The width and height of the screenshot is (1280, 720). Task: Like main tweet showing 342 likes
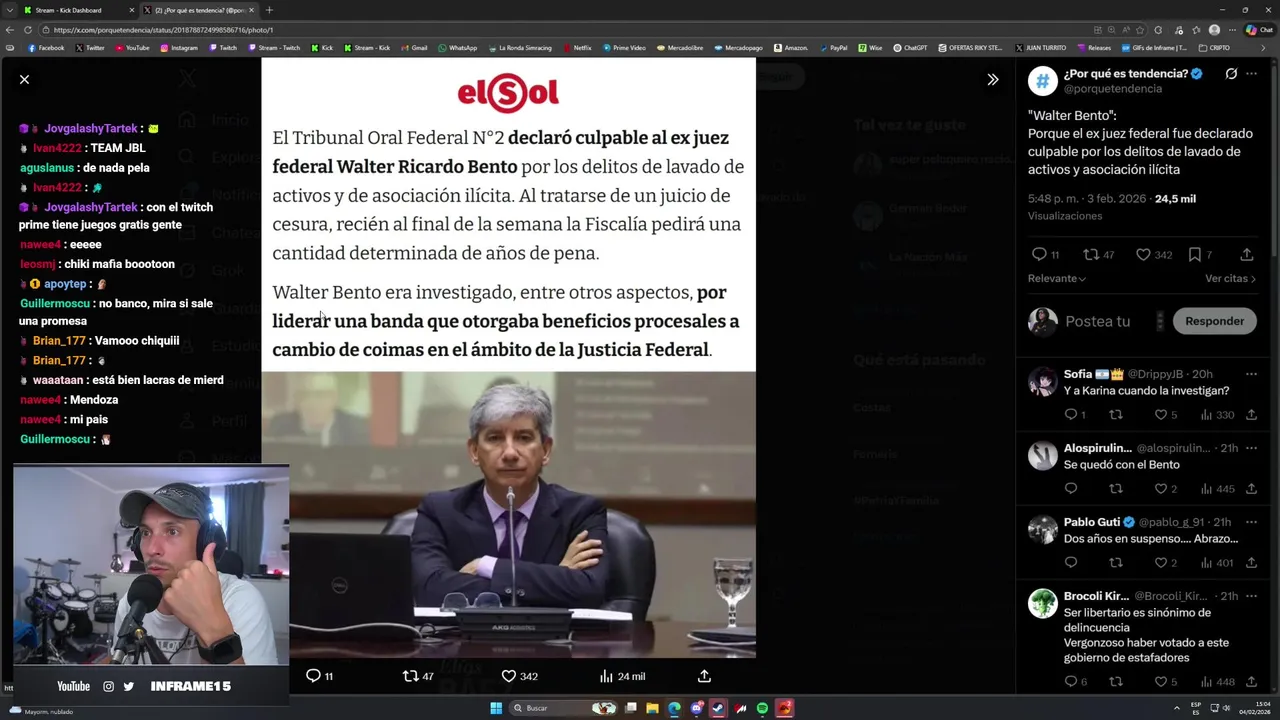(x=1143, y=255)
